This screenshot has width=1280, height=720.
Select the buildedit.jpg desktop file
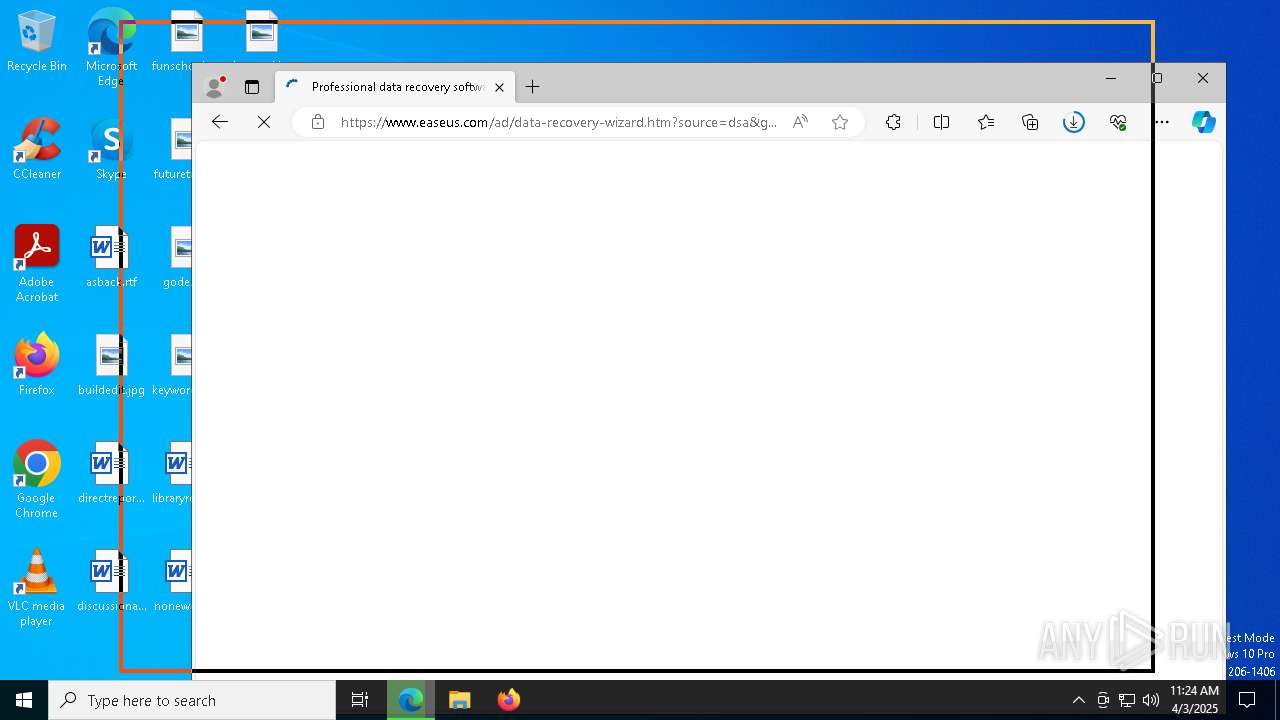pos(111,365)
